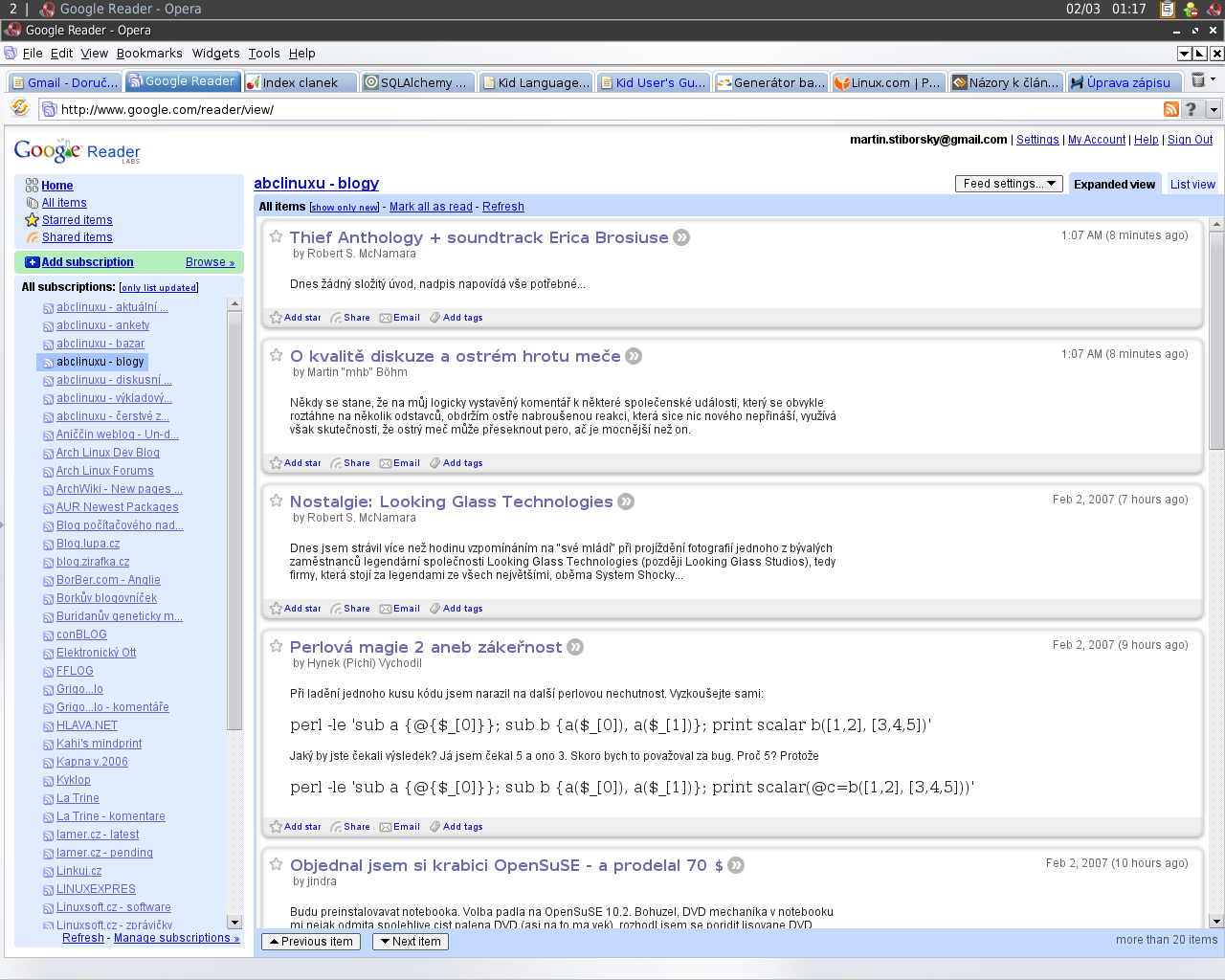Switch to List view
Viewport: 1225px width, 980px height.
click(1192, 185)
